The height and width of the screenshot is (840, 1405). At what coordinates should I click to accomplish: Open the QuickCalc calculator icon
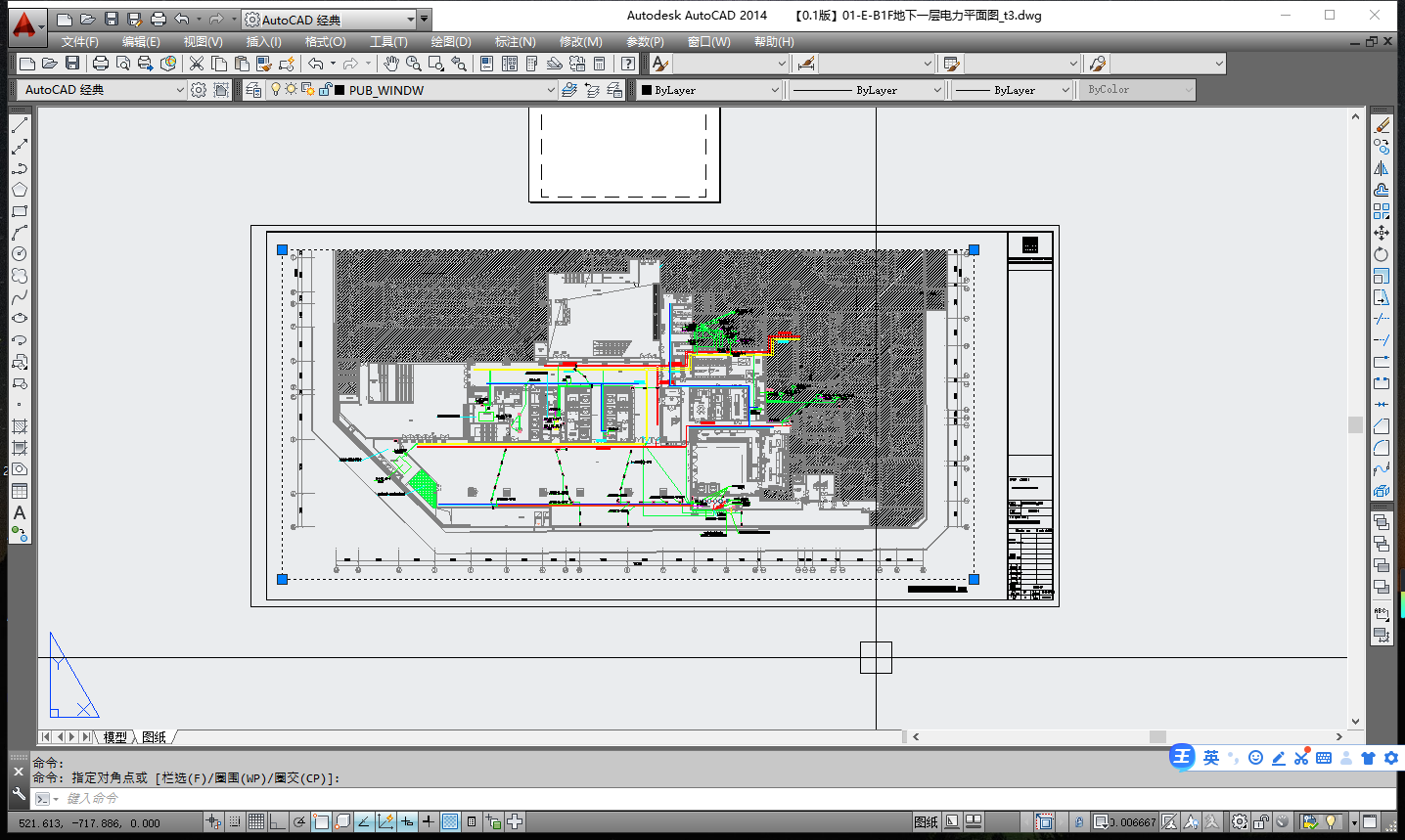pyautogui.click(x=600, y=64)
